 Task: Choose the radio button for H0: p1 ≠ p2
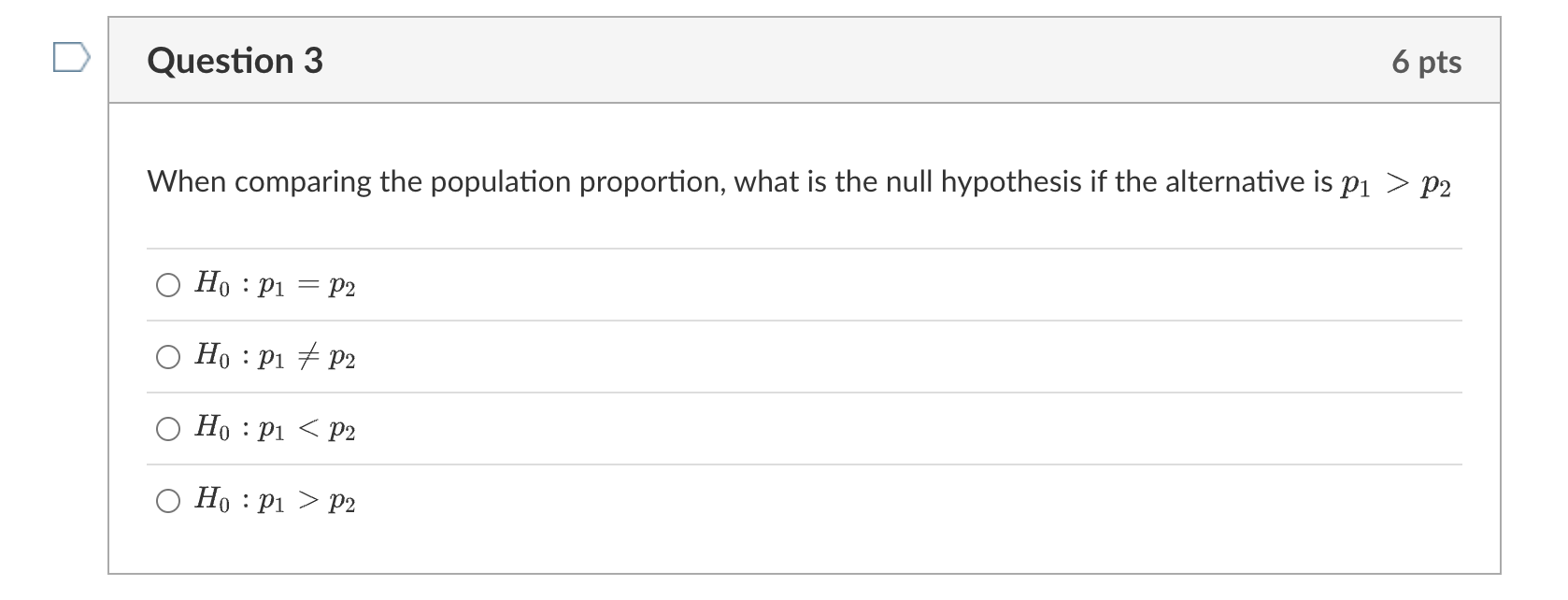point(168,357)
